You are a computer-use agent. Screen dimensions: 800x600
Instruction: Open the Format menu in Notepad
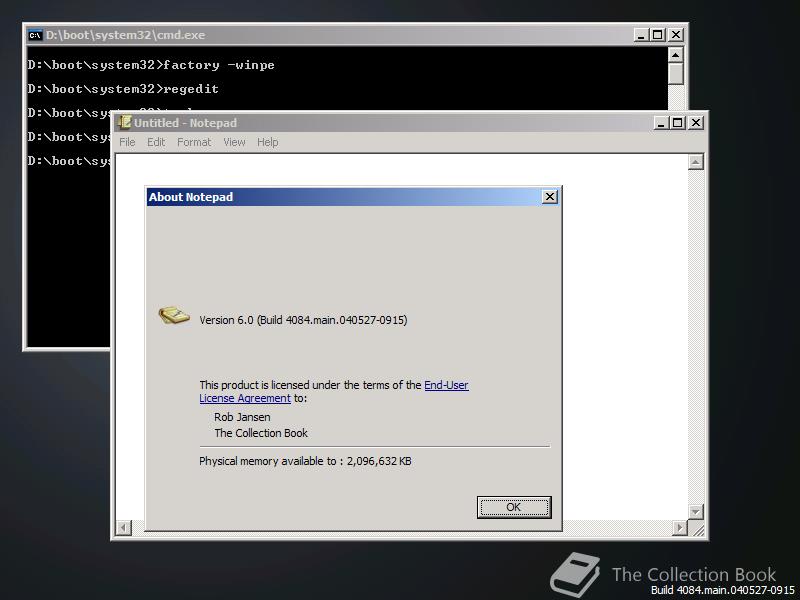(x=194, y=142)
